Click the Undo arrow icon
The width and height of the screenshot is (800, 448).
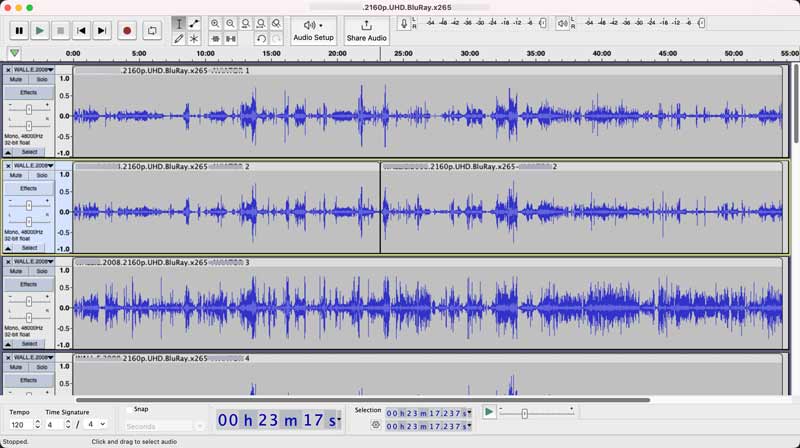coord(261,39)
